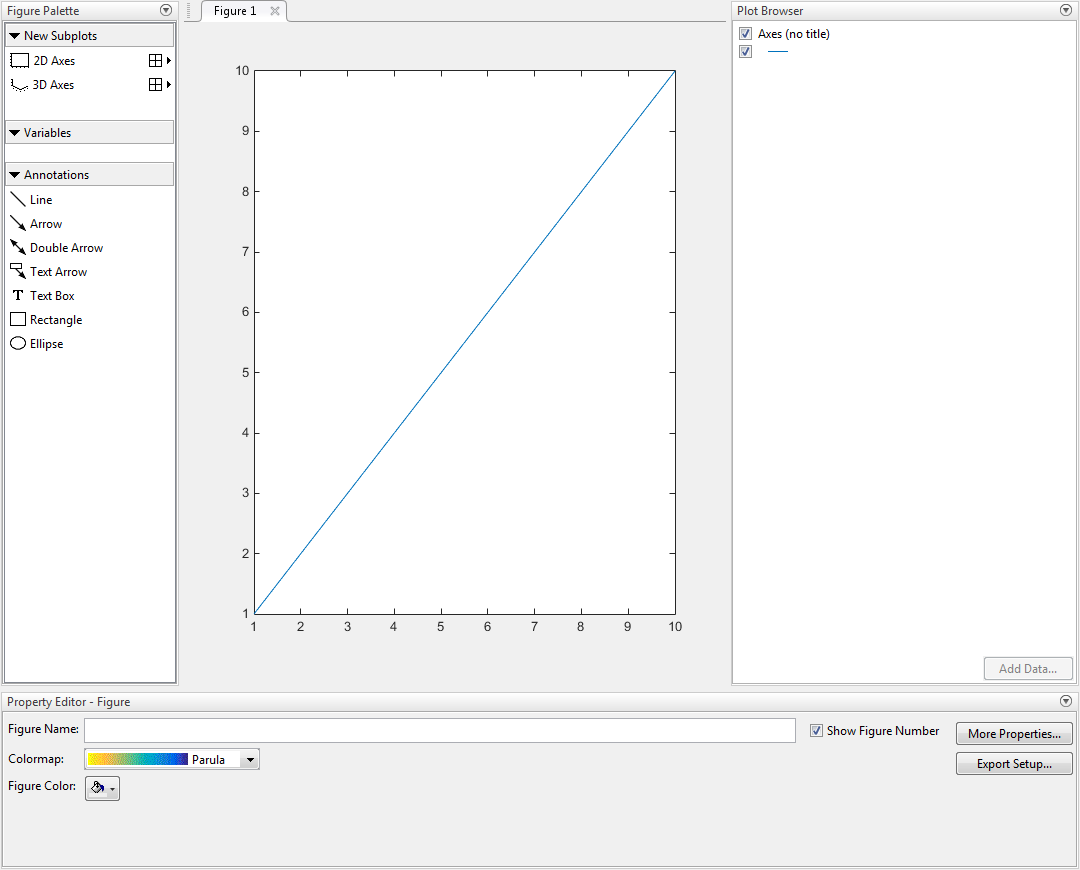Click the More Properties button
The width and height of the screenshot is (1080, 870).
coord(1014,734)
